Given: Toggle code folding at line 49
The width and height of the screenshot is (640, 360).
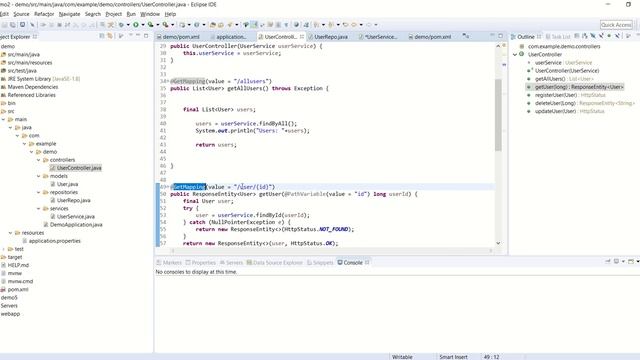Looking at the screenshot, I should pos(169,187).
